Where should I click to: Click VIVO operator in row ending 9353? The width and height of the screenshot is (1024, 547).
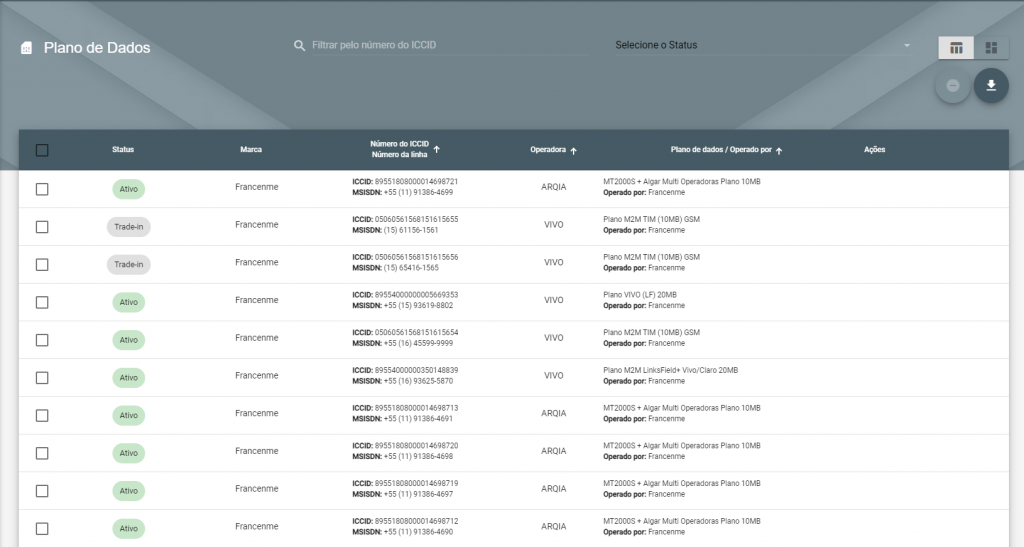(x=554, y=300)
